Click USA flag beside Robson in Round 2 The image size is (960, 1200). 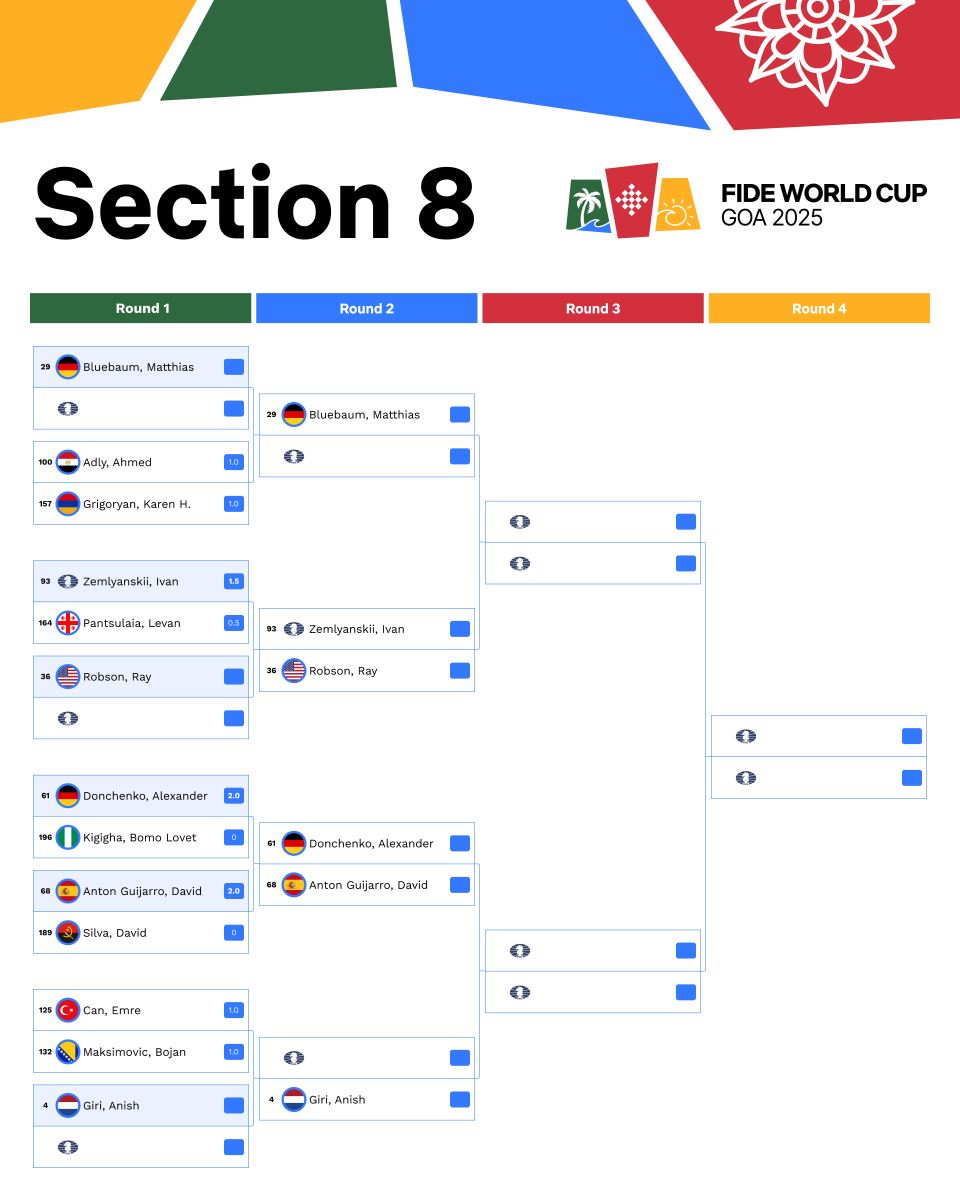294,671
